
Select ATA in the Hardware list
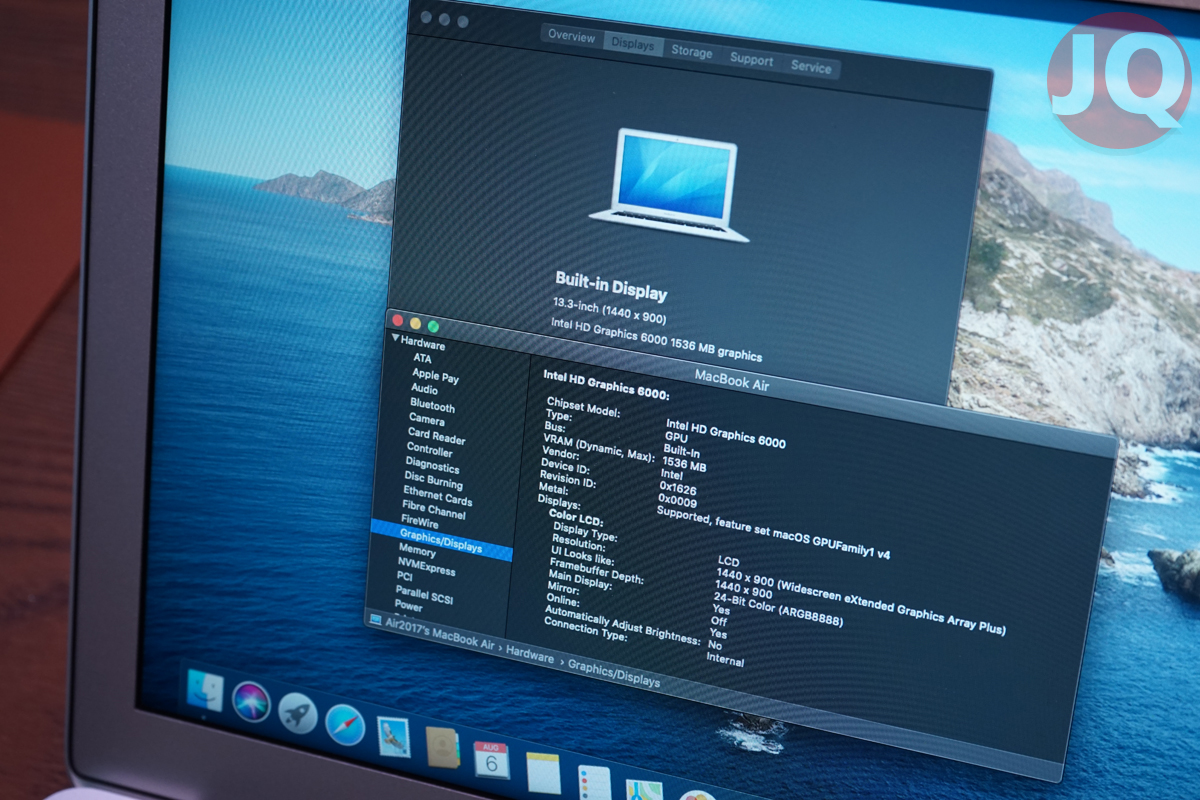pos(423,358)
